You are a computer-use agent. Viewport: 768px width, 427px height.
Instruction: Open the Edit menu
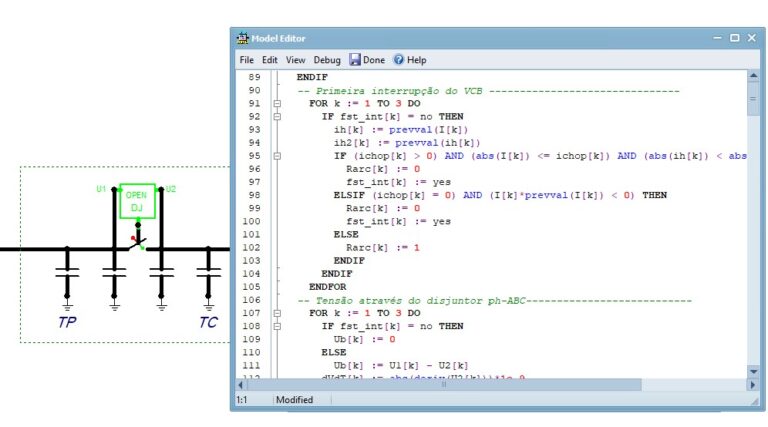pyautogui.click(x=270, y=60)
